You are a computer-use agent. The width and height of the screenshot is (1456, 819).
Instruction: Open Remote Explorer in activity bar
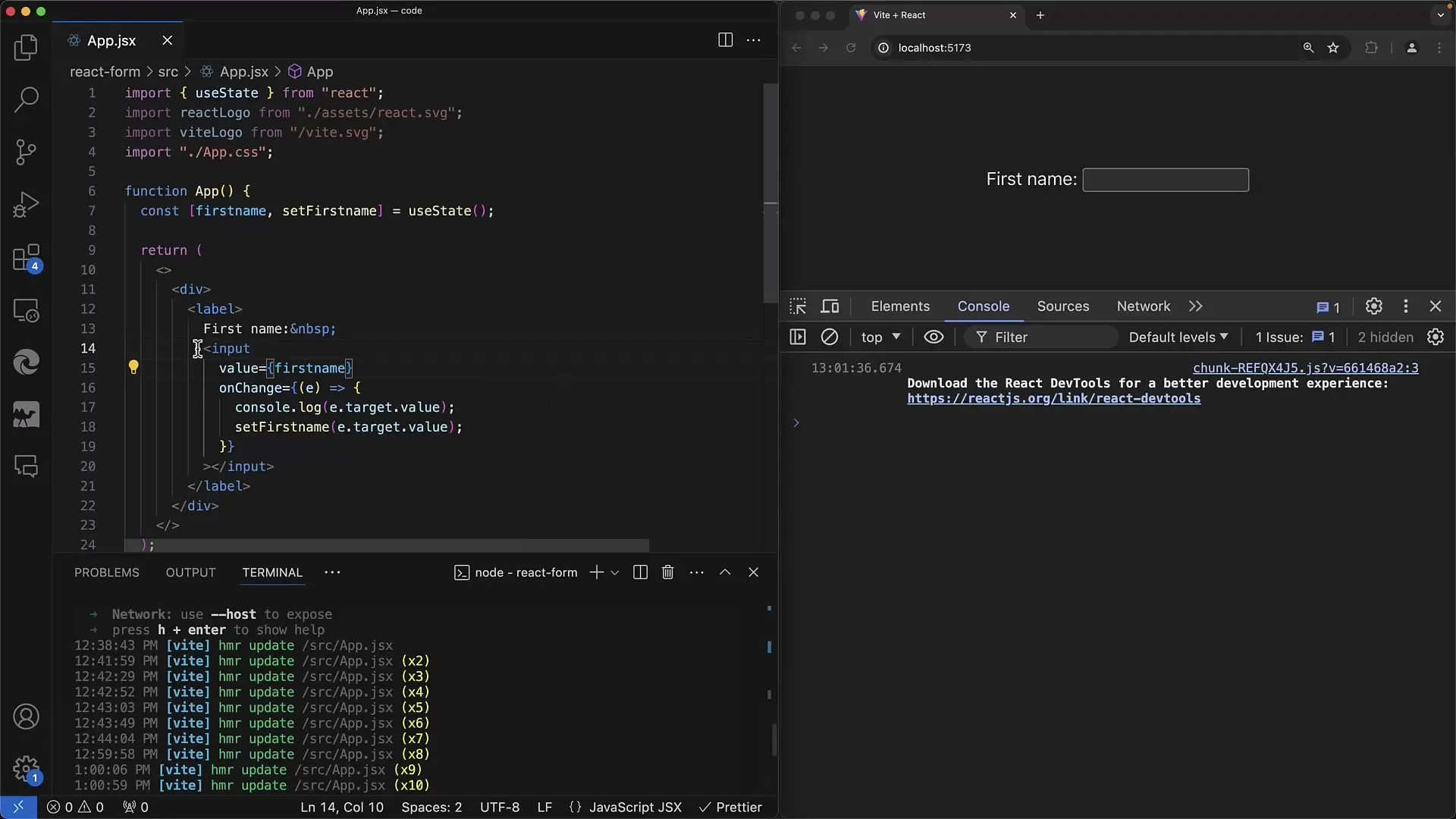26,310
